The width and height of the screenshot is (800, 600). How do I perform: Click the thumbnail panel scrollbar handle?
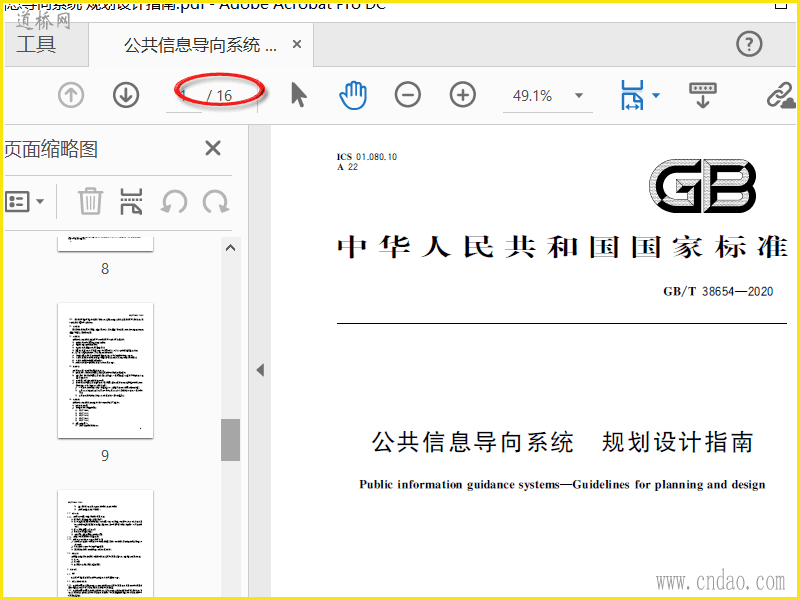[x=231, y=440]
